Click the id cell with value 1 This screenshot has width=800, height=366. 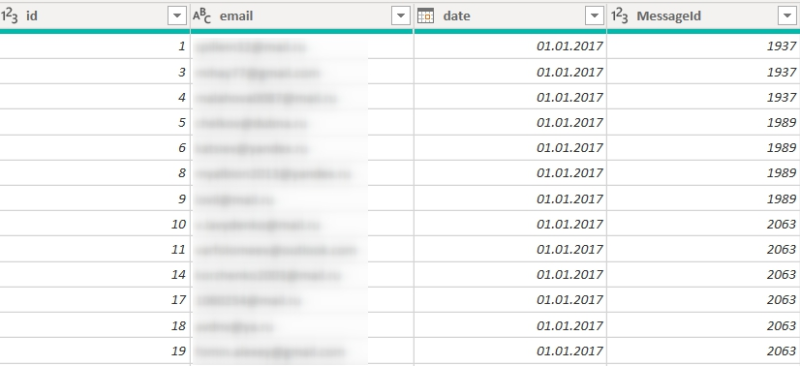95,46
